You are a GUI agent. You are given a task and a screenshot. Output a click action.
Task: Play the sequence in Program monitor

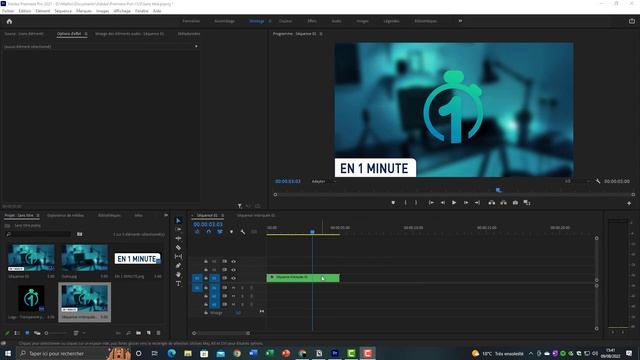454,202
